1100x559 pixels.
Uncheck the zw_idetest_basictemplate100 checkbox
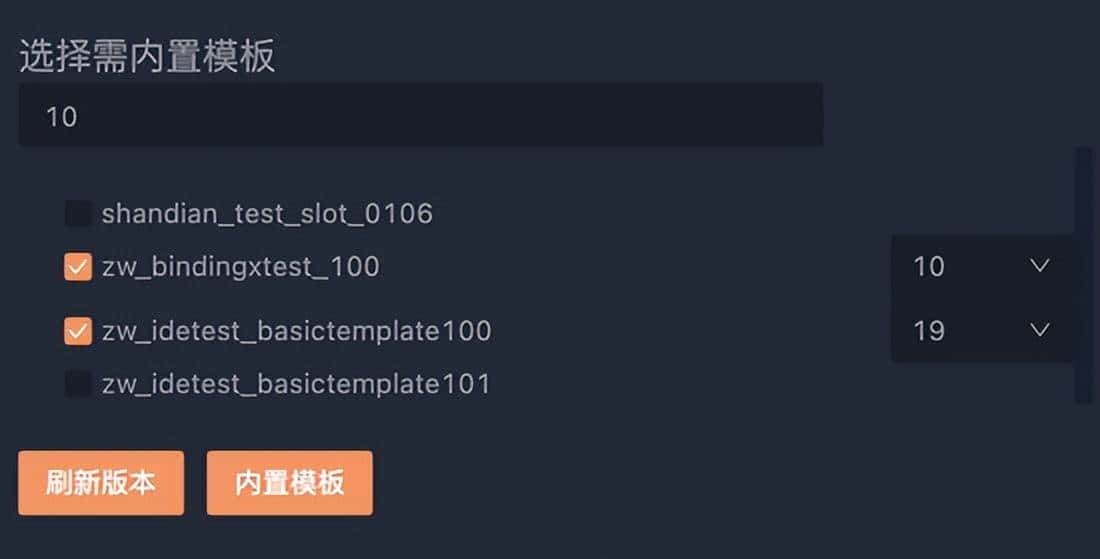[x=78, y=331]
